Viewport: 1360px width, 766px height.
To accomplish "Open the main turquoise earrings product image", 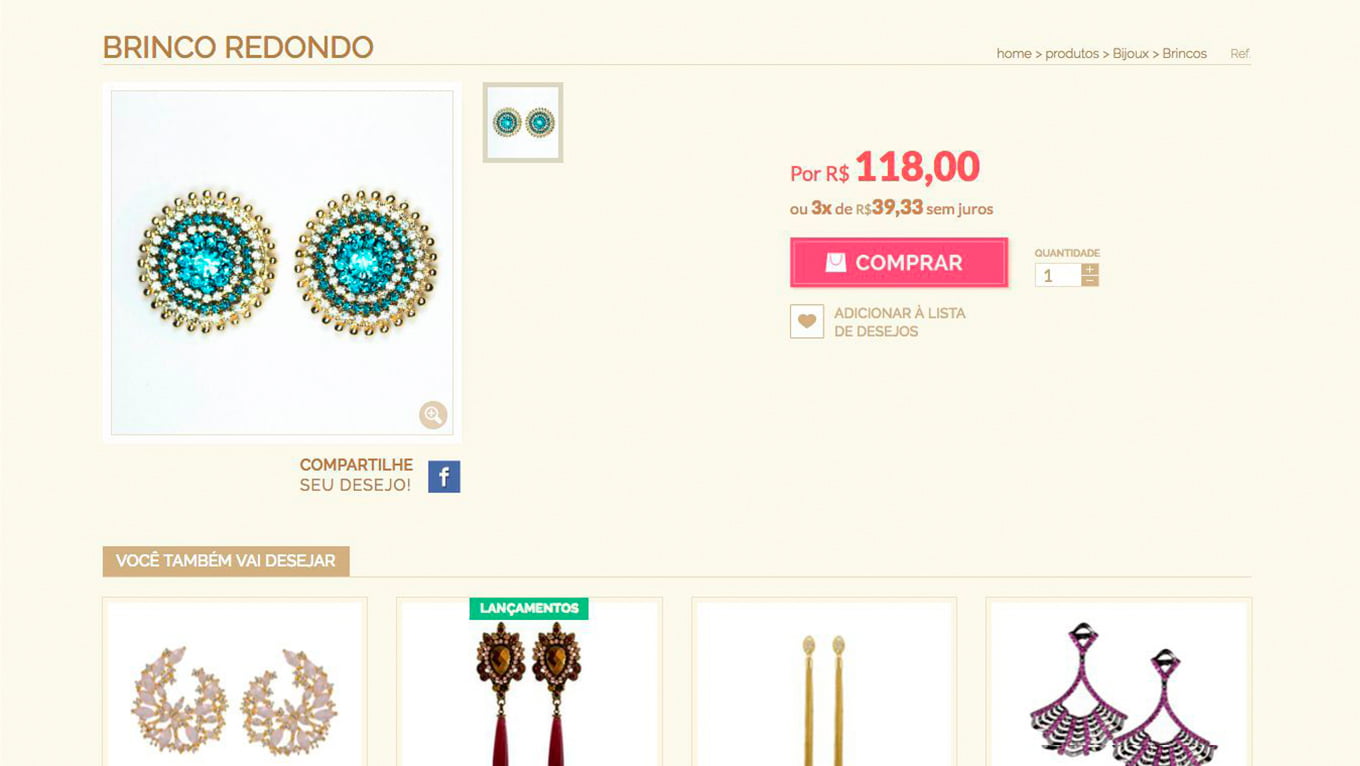I will pos(282,263).
